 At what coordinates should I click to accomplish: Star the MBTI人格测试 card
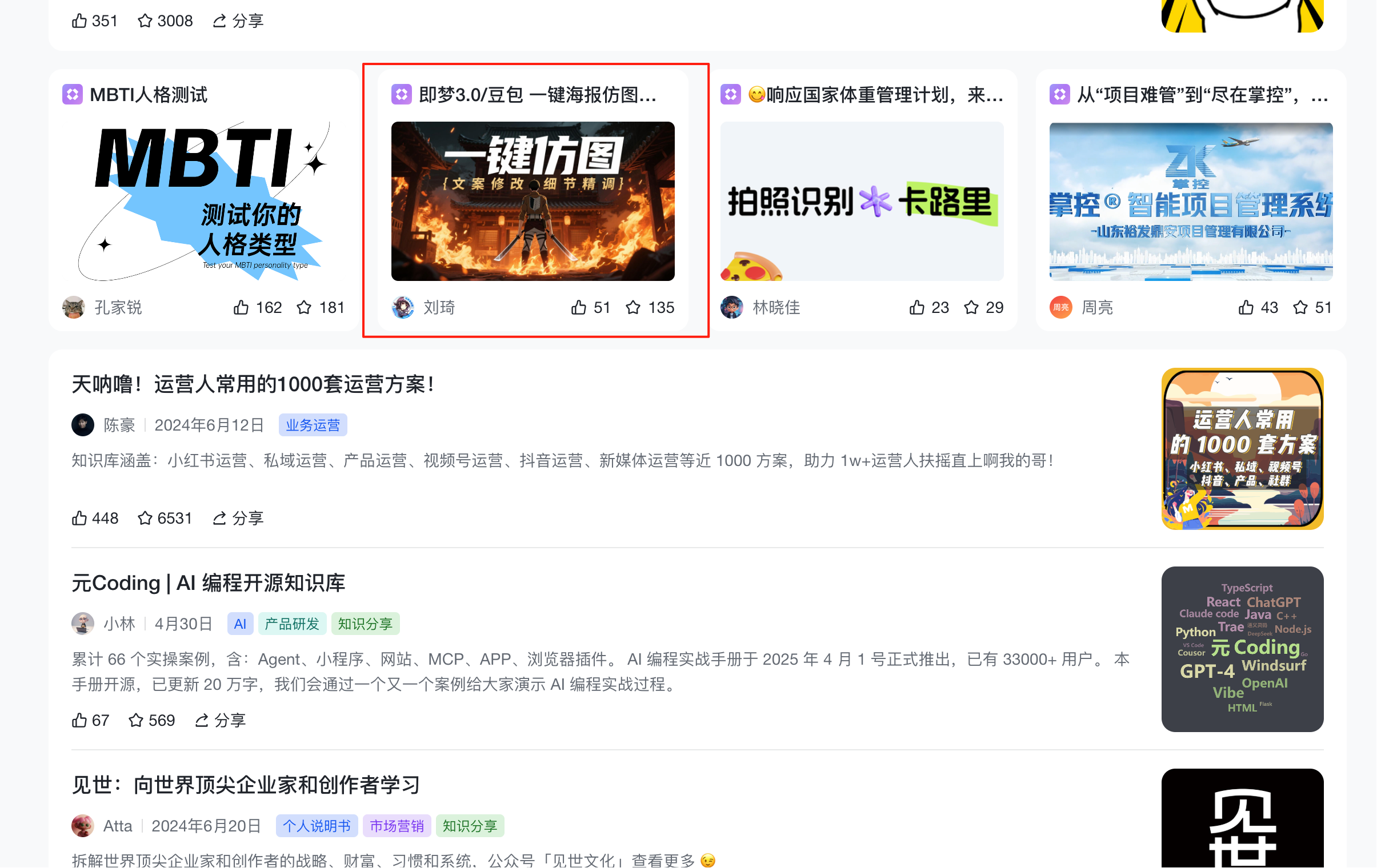pos(304,307)
